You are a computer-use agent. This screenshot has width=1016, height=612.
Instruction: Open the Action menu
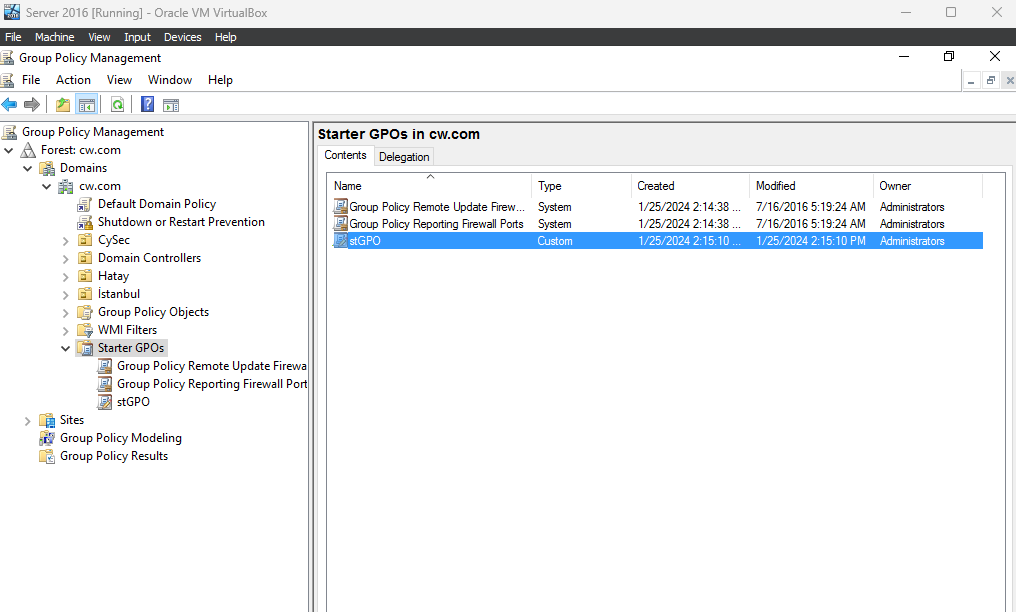(73, 80)
